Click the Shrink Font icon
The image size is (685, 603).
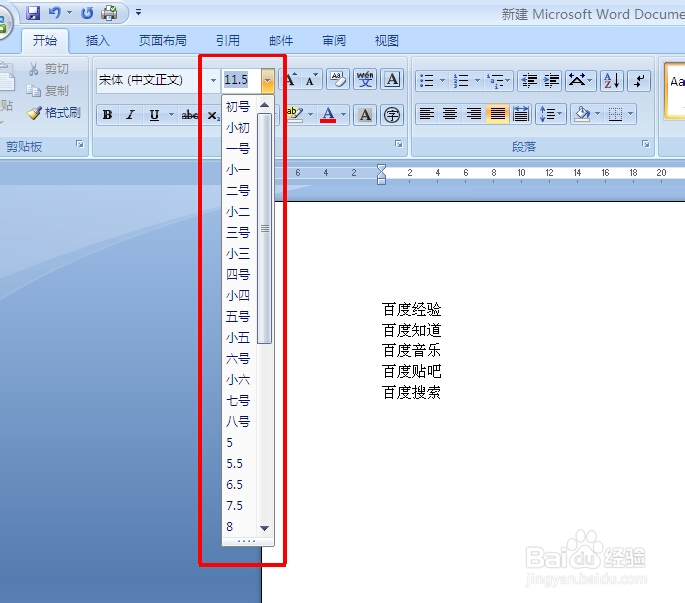[x=311, y=80]
